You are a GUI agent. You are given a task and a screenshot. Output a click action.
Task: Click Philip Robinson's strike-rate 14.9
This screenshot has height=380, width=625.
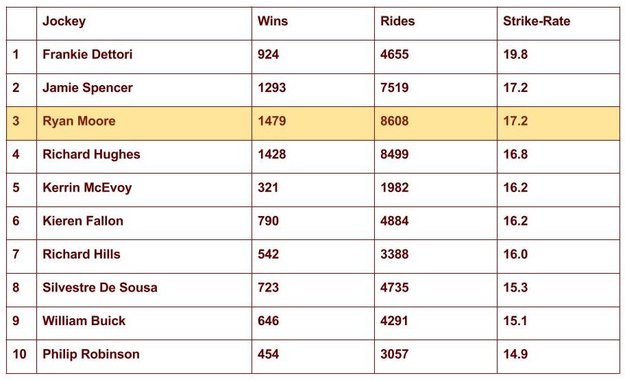click(x=515, y=354)
